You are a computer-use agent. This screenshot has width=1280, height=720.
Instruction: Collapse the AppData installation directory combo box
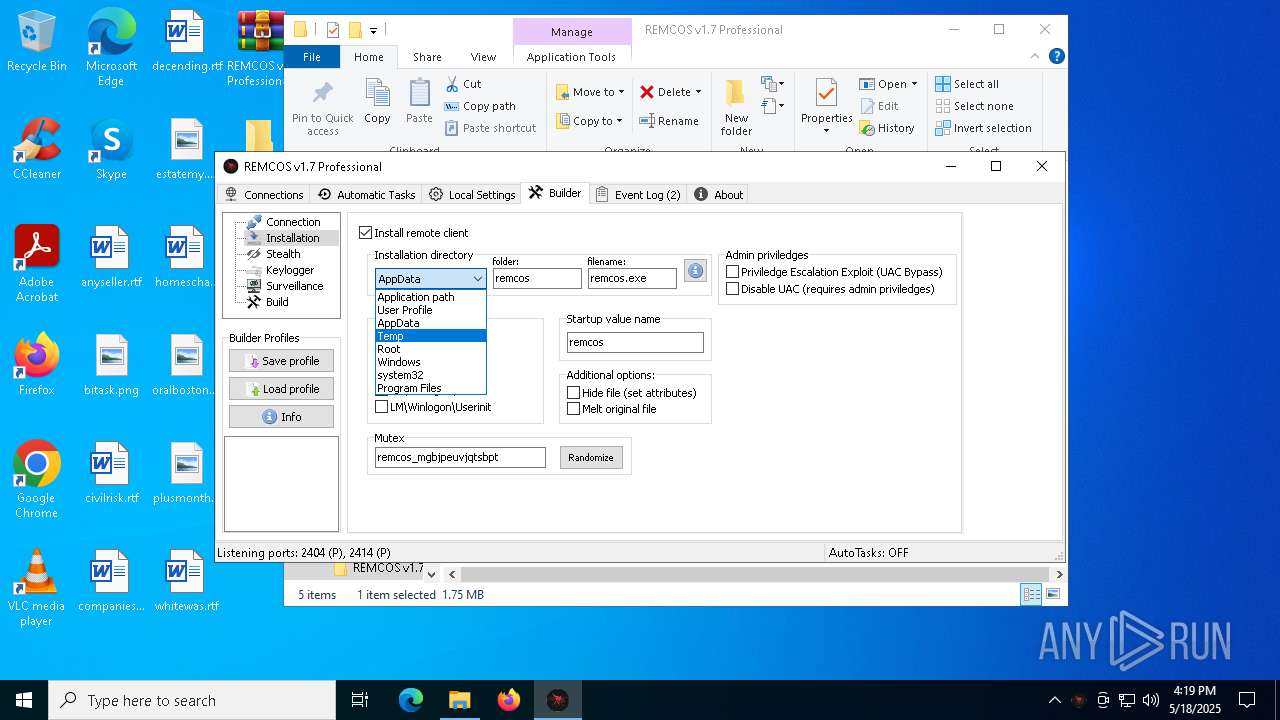click(477, 279)
